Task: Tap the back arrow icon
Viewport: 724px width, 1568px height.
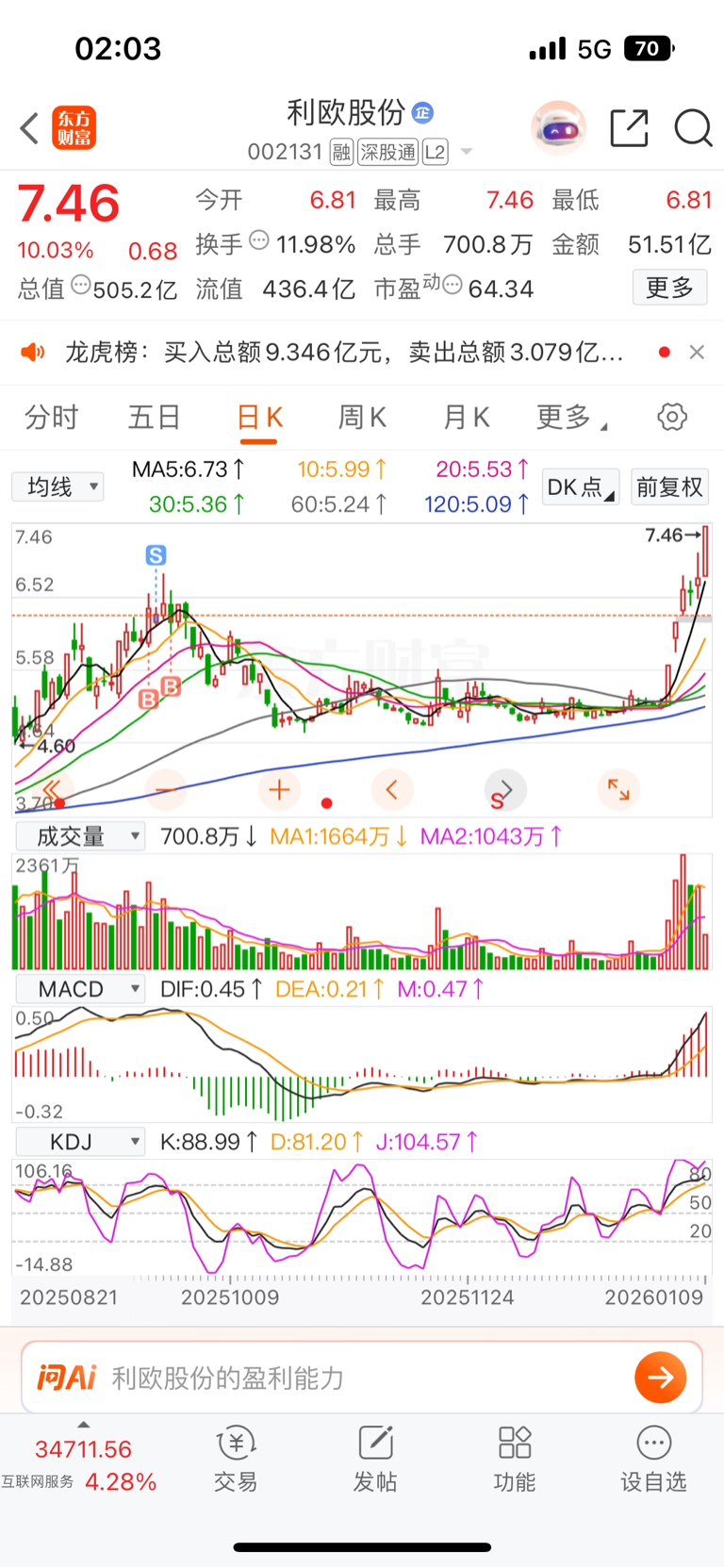Action: pos(30,128)
